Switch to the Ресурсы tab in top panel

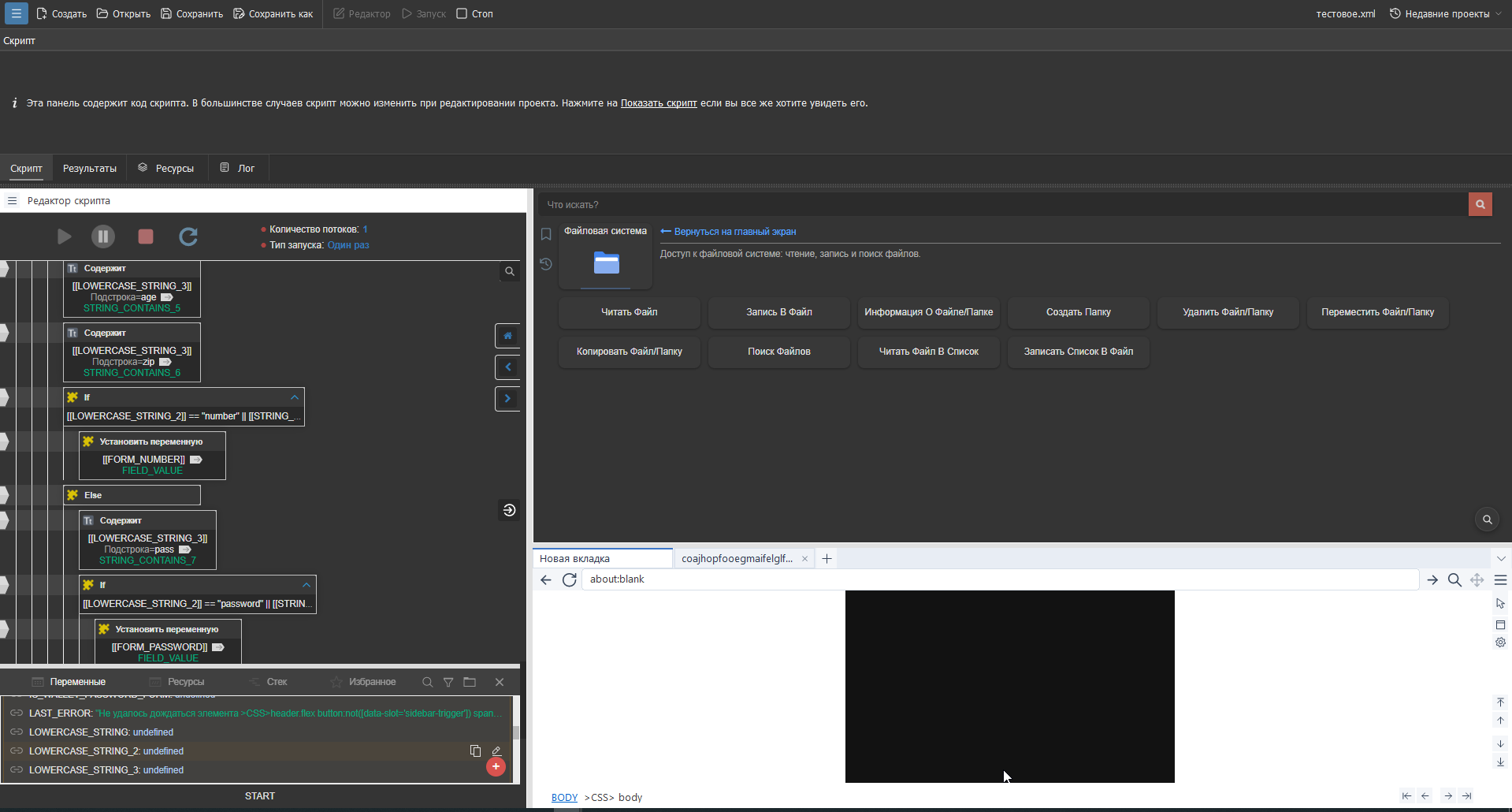[166, 168]
